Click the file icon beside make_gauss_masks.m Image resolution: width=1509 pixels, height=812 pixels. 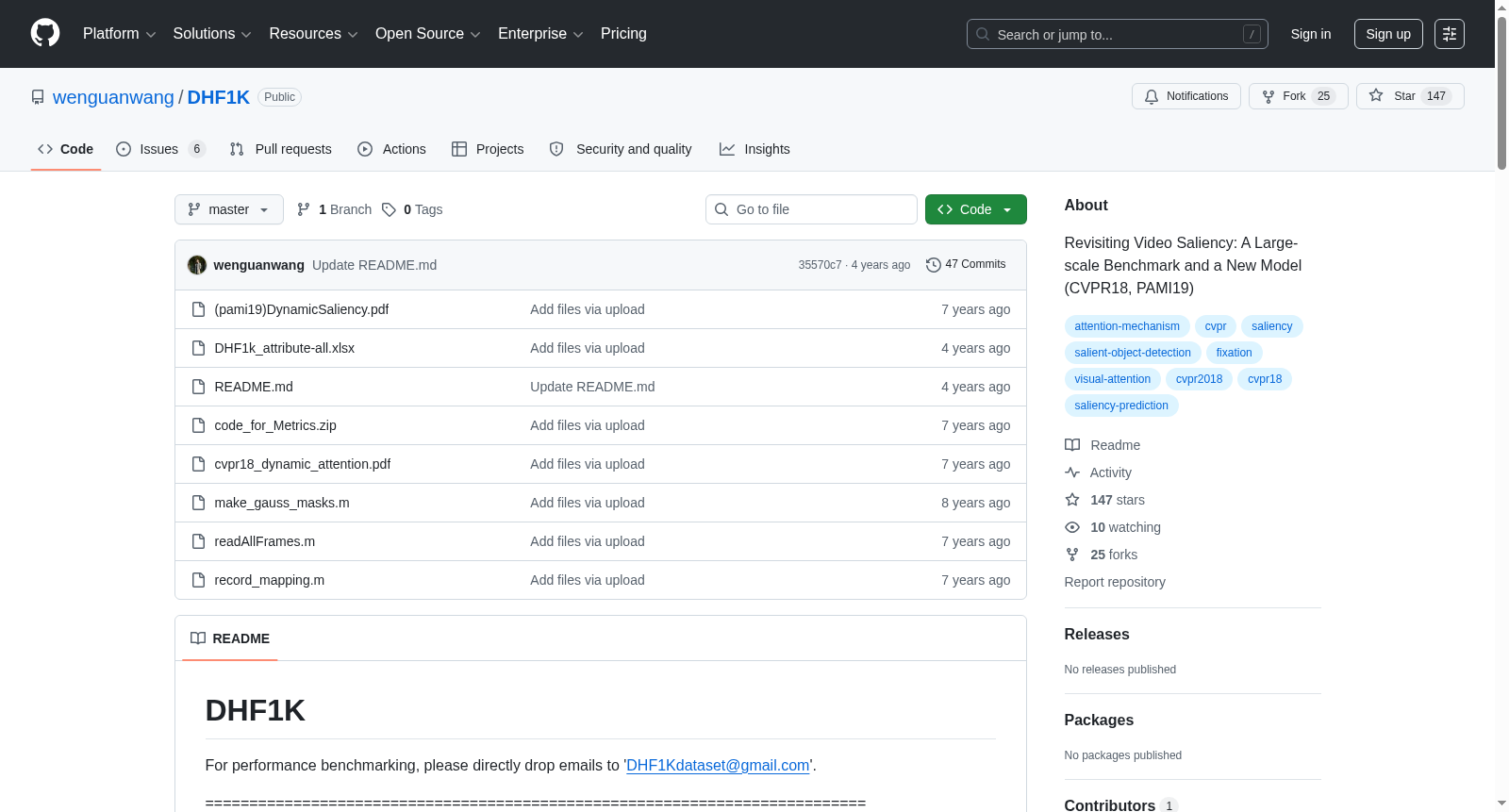coord(198,503)
